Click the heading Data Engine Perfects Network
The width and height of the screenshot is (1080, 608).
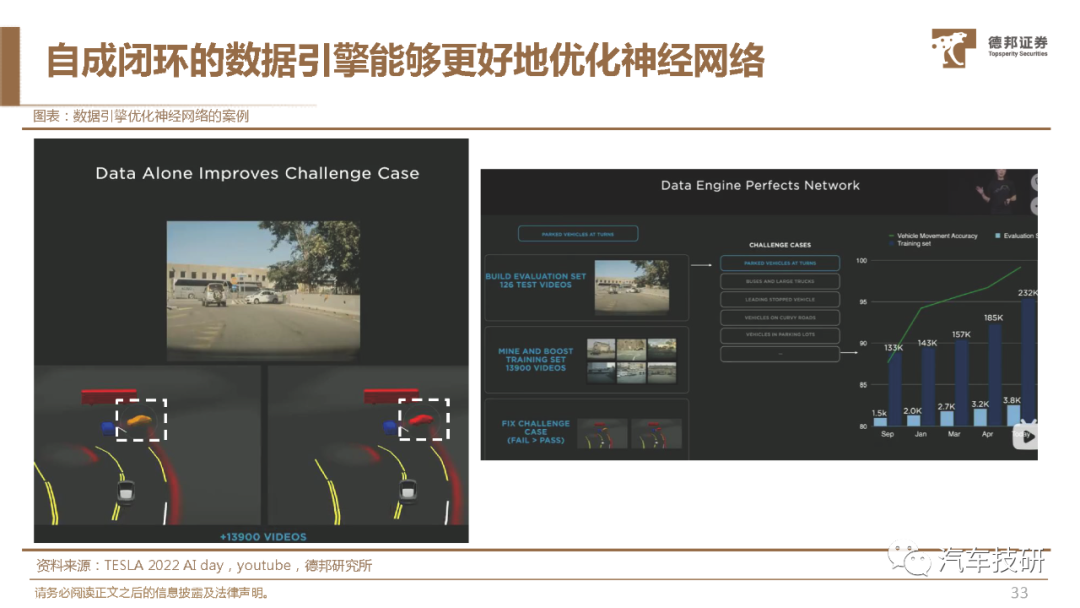click(760, 185)
